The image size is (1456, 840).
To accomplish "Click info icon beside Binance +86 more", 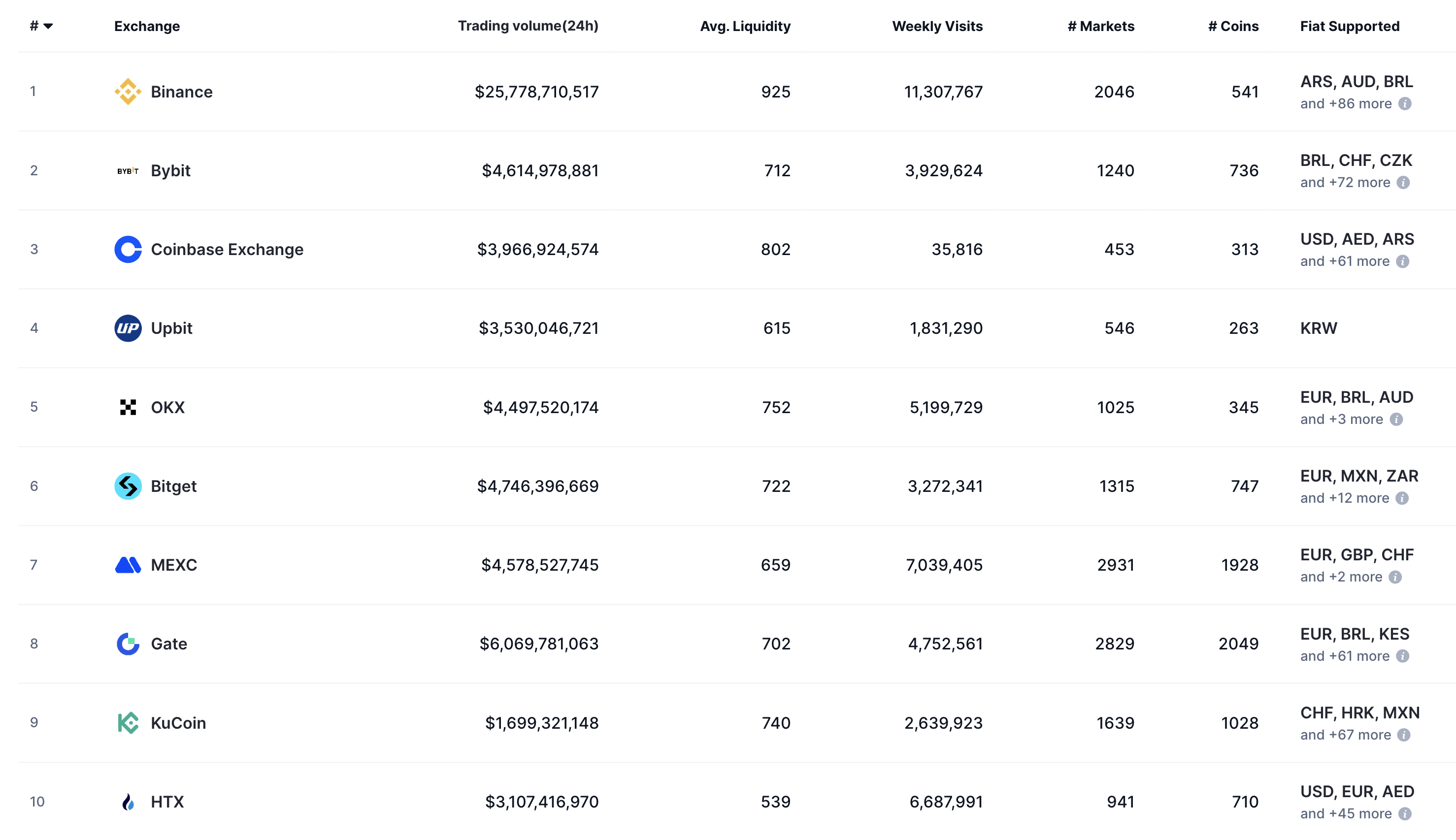I will click(x=1405, y=104).
